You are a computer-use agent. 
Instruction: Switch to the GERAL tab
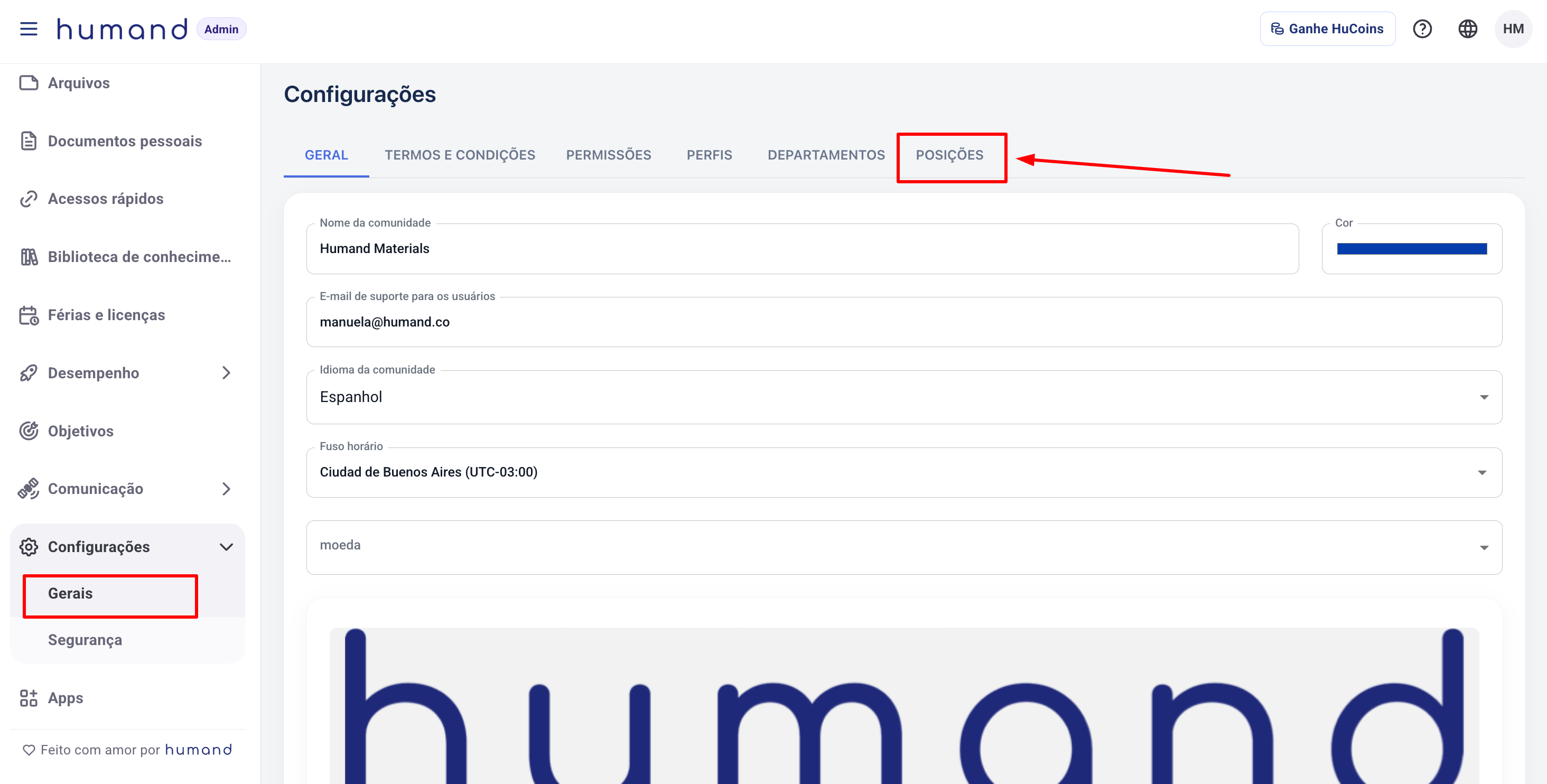pos(326,155)
